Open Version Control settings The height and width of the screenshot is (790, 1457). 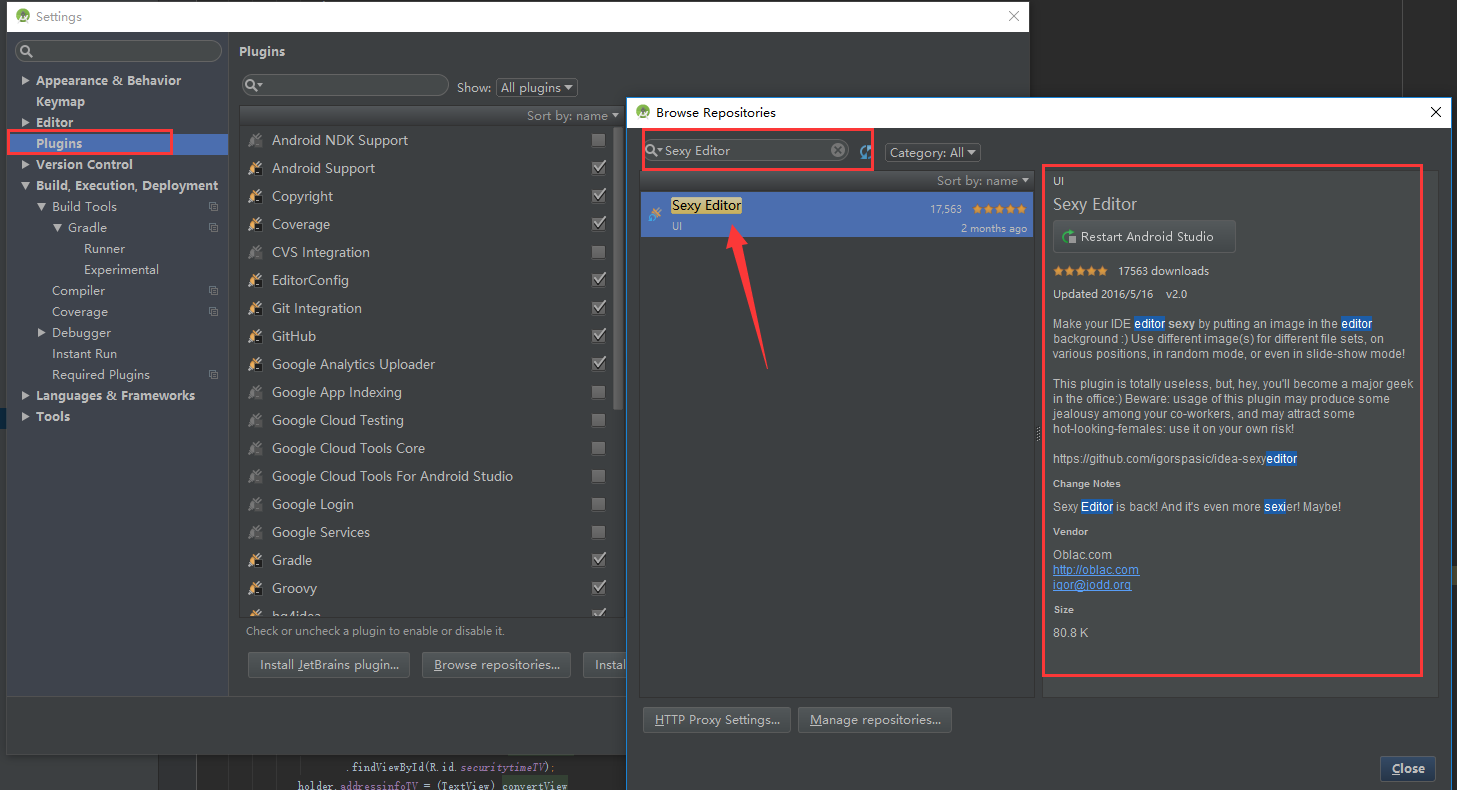point(84,165)
